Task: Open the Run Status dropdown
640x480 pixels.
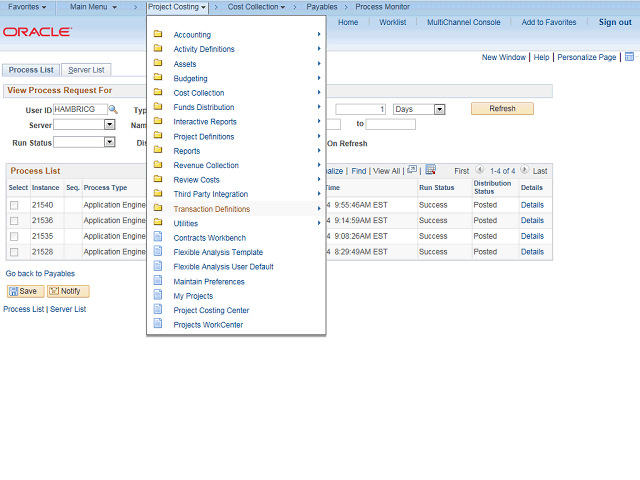Action: [110, 142]
